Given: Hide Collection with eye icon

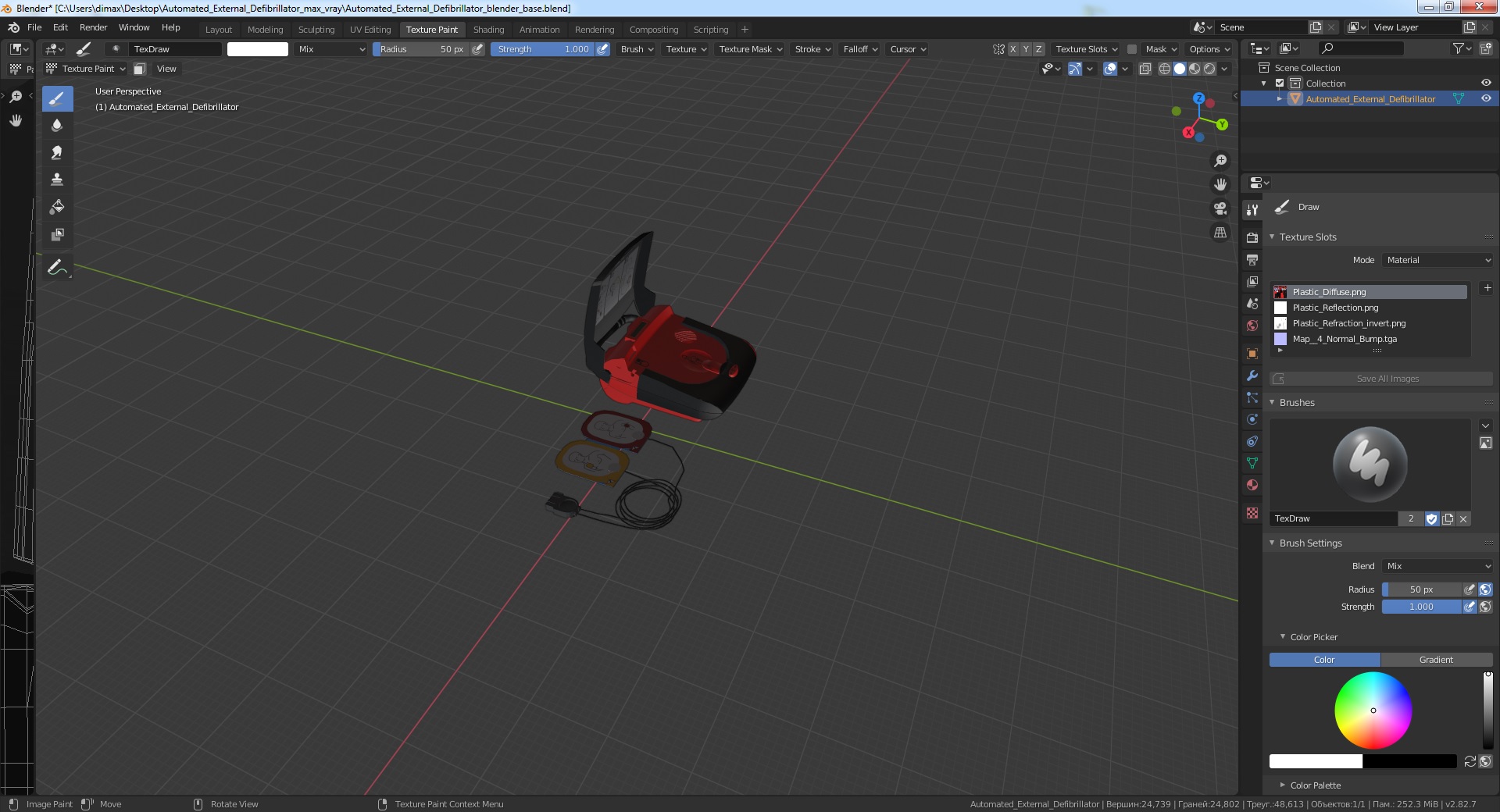Looking at the screenshot, I should click(x=1486, y=84).
